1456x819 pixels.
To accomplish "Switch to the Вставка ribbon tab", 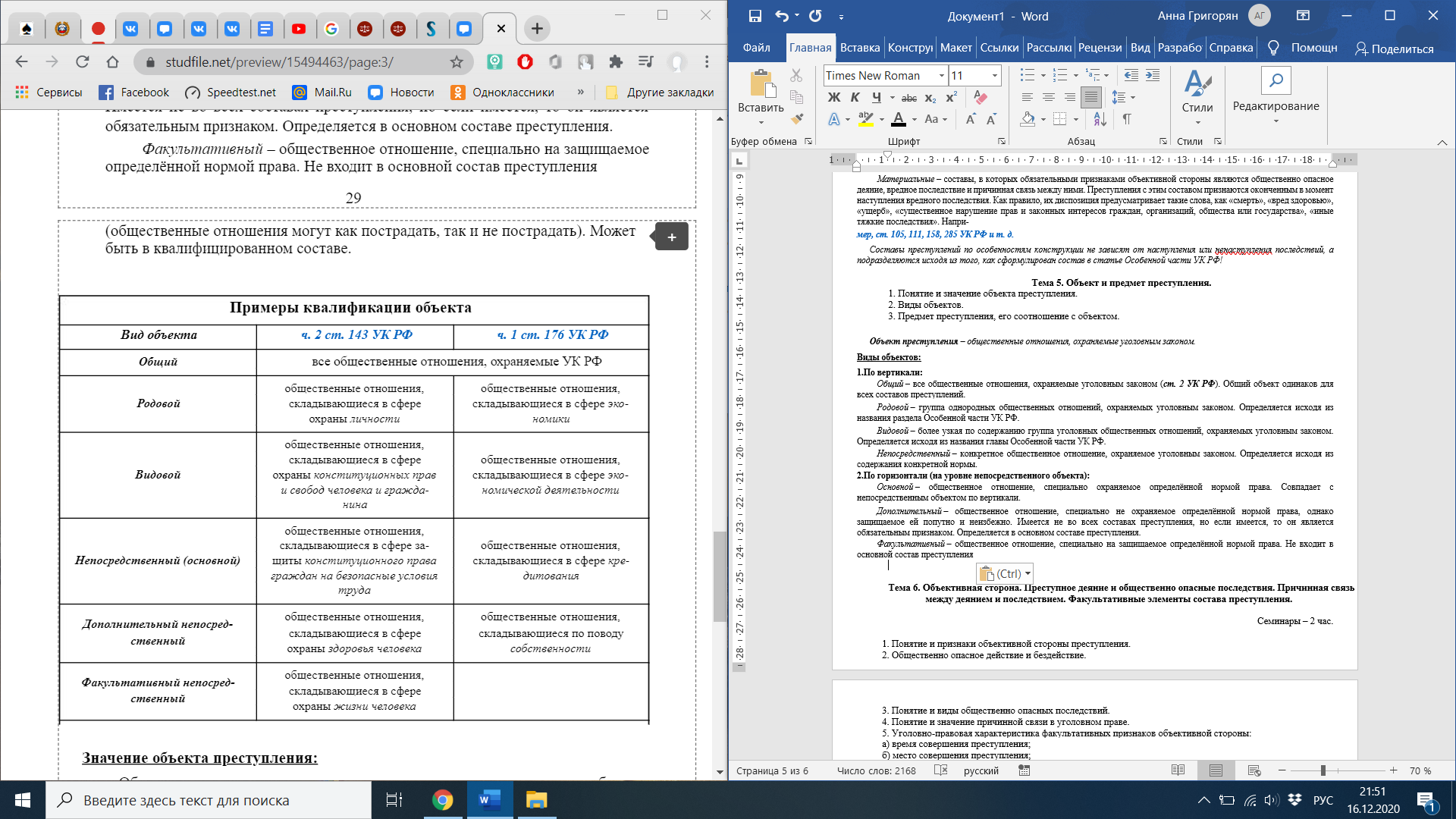I will tap(860, 48).
